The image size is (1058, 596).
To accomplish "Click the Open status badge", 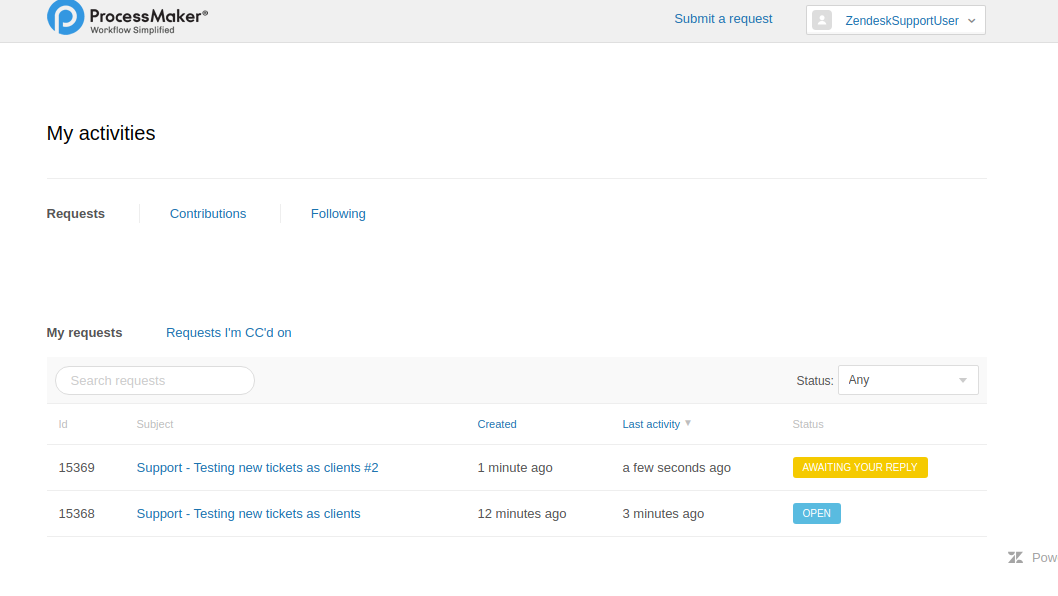I will pos(816,514).
